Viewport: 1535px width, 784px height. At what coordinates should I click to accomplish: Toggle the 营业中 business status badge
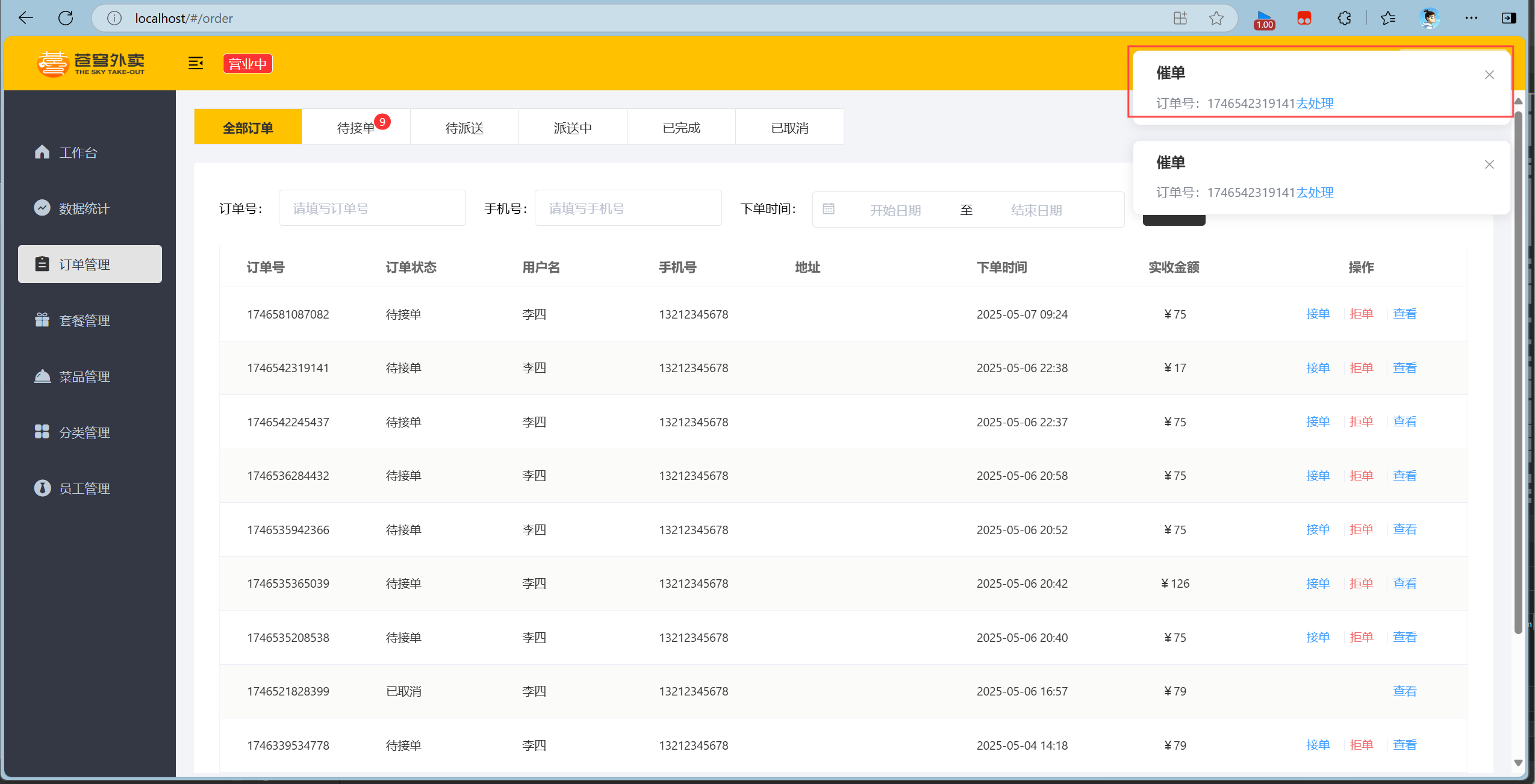pos(248,63)
